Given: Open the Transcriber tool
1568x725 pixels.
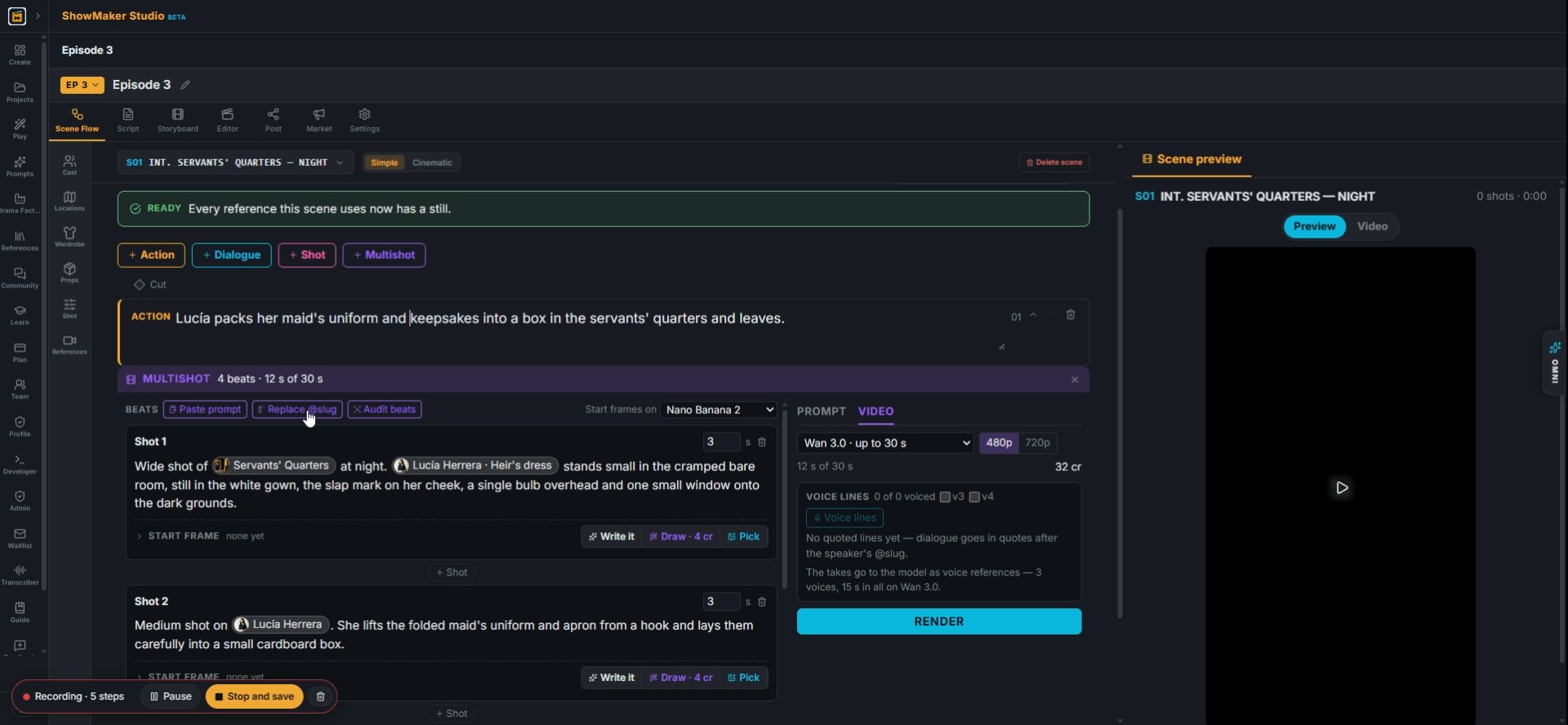Looking at the screenshot, I should (20, 576).
